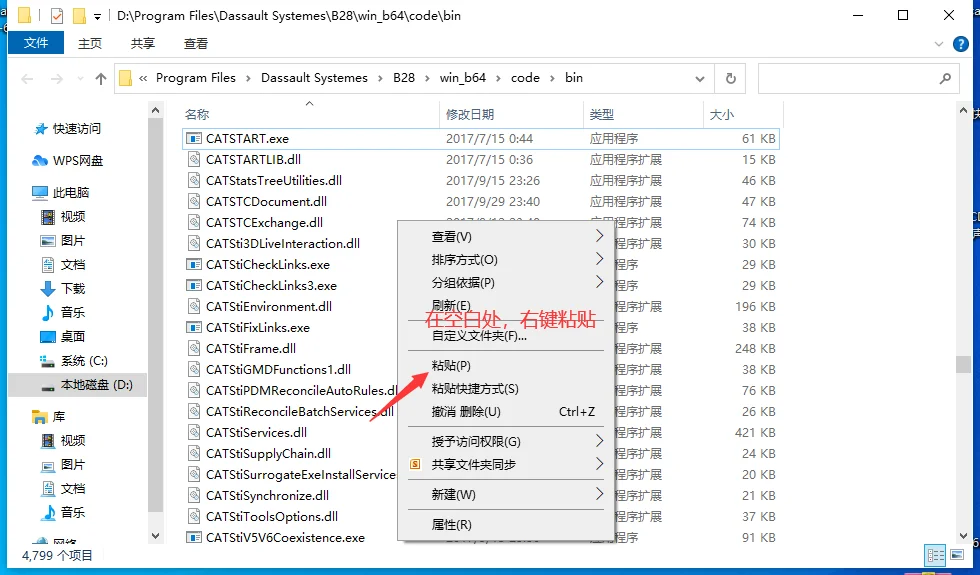Click the search box field
Viewport: 980px width, 575px height.
pyautogui.click(x=858, y=78)
